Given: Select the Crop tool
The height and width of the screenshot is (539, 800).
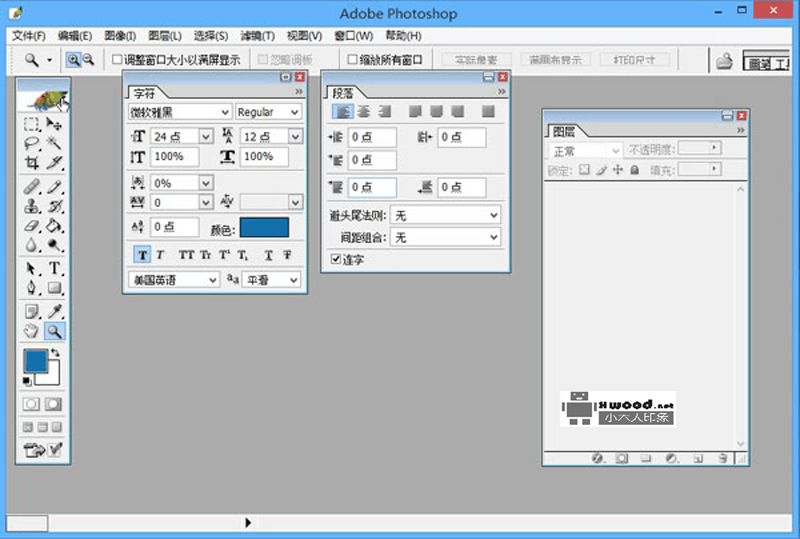Looking at the screenshot, I should (32, 163).
